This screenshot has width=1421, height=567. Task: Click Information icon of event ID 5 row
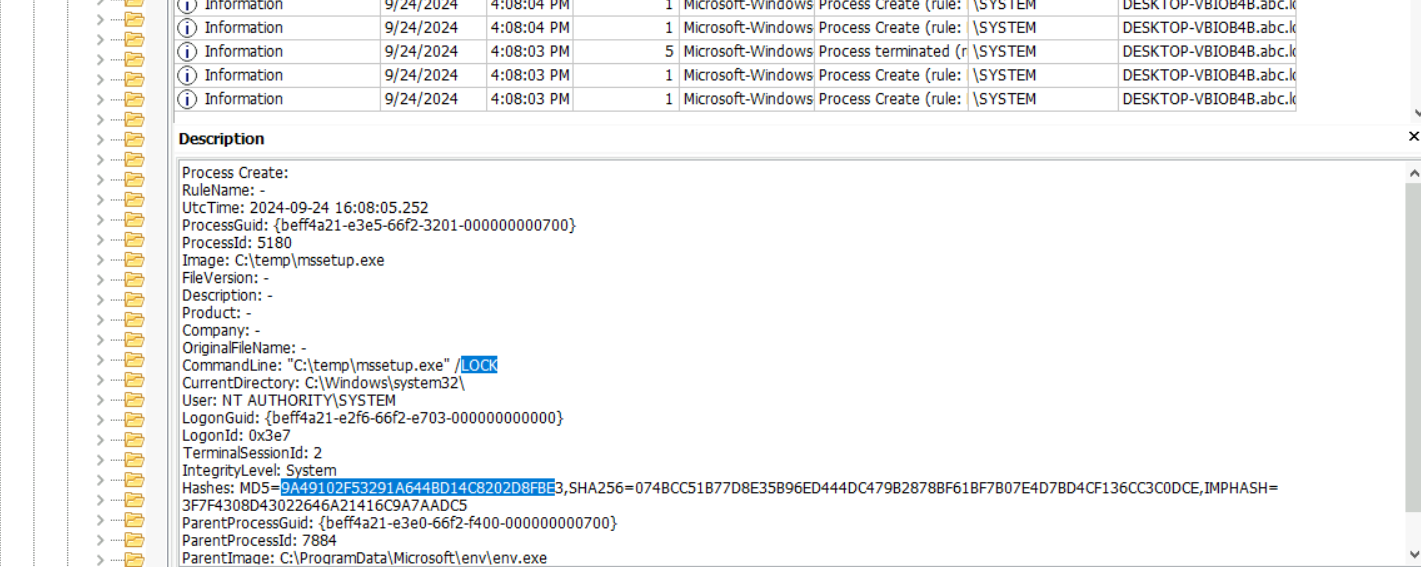pyautogui.click(x=187, y=51)
